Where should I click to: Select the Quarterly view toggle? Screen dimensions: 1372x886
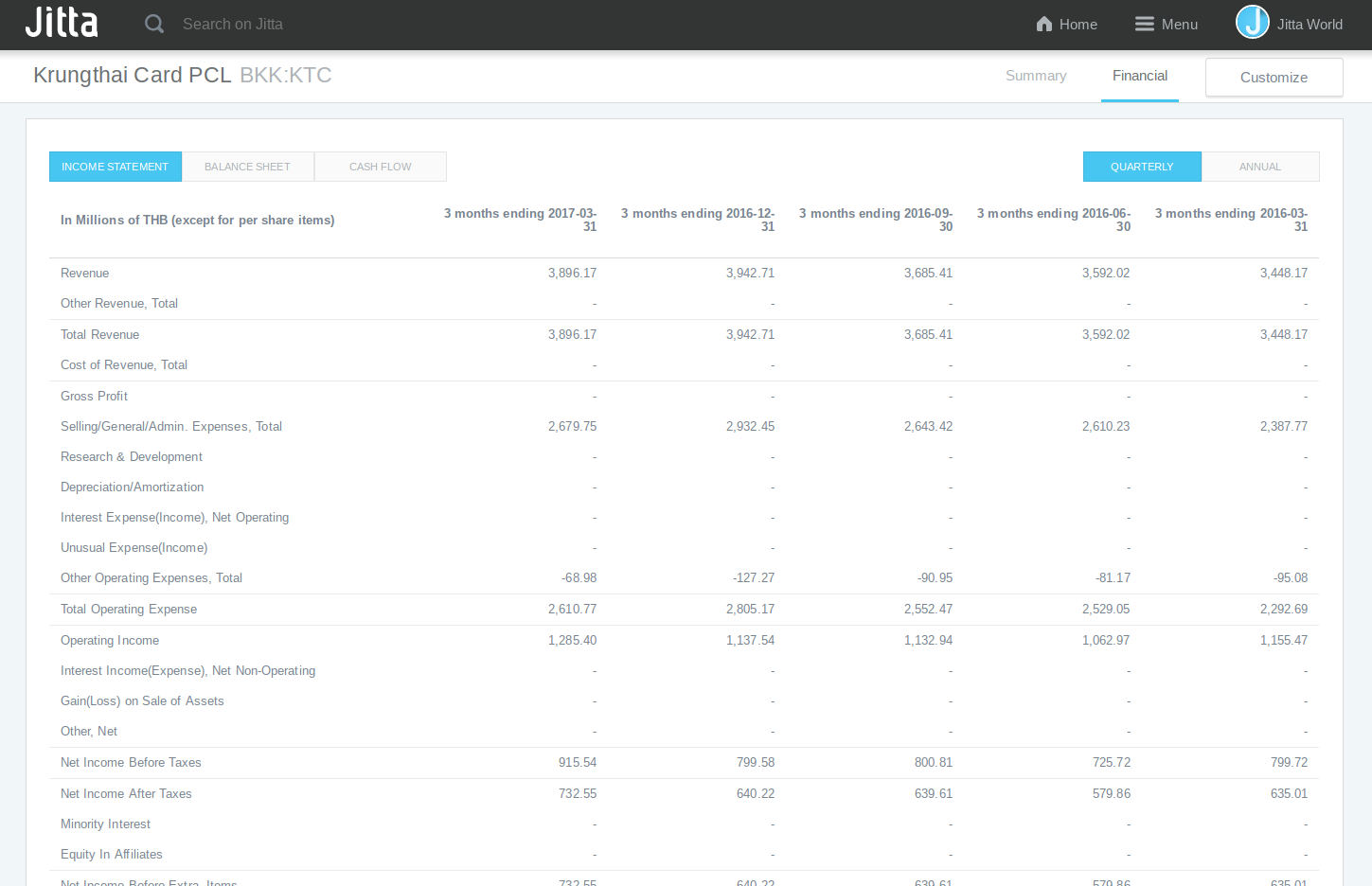[x=1142, y=167]
